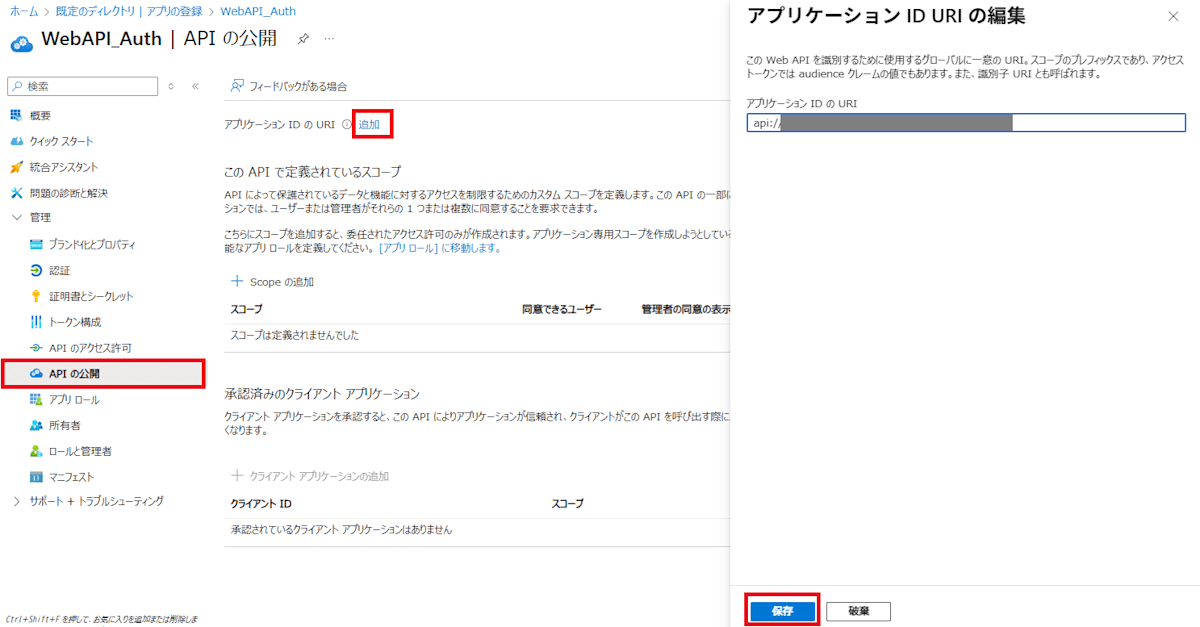
Task: Follow the [アプリ ロール] に移動します link
Action: pos(439,248)
